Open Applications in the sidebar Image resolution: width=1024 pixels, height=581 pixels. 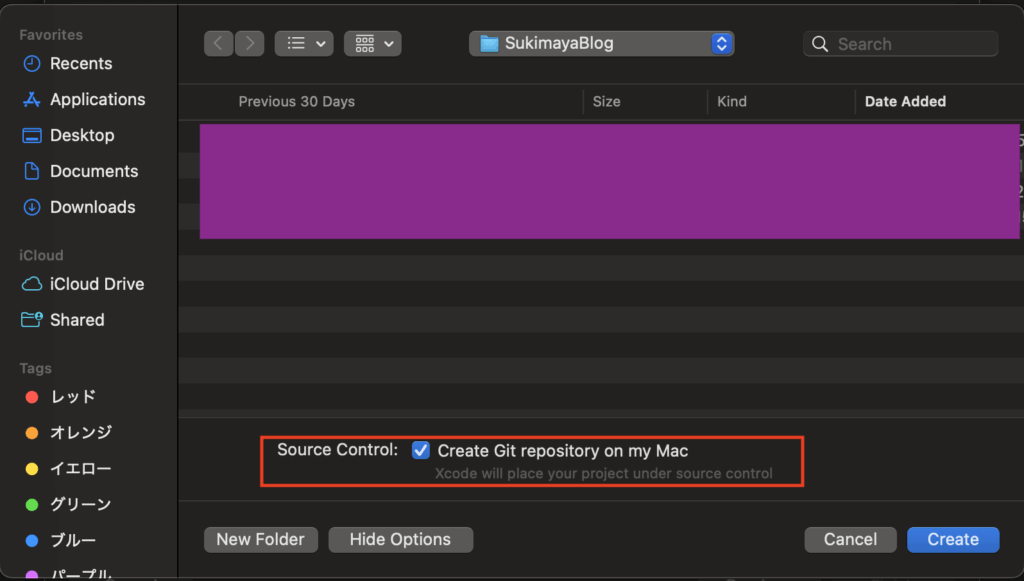click(84, 99)
